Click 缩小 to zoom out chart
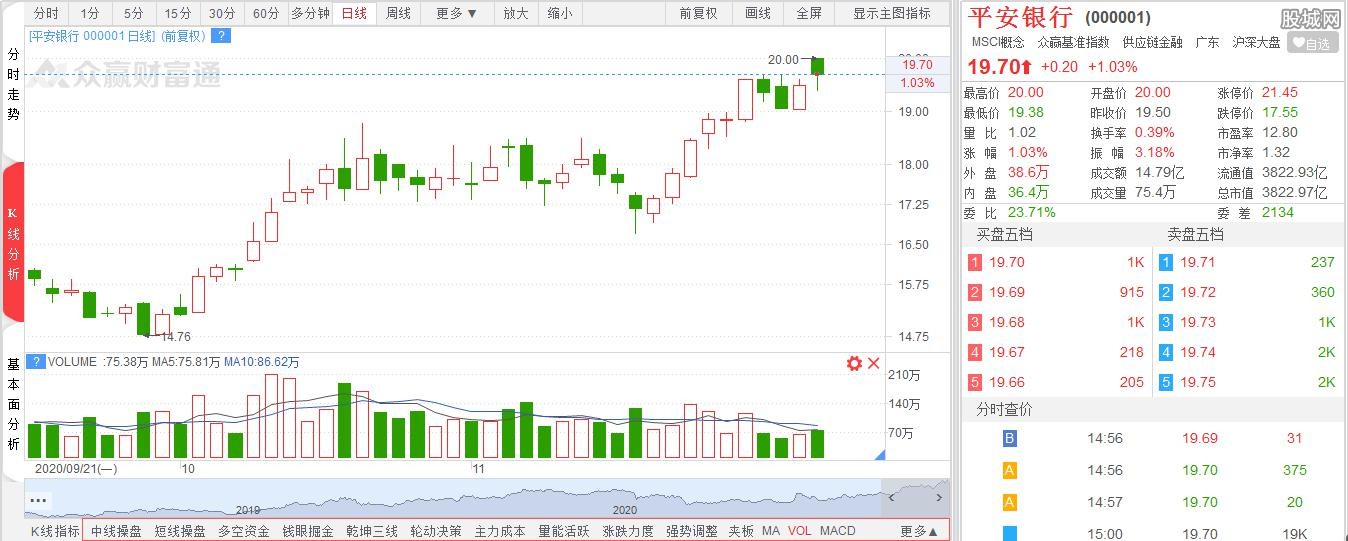 (x=560, y=14)
